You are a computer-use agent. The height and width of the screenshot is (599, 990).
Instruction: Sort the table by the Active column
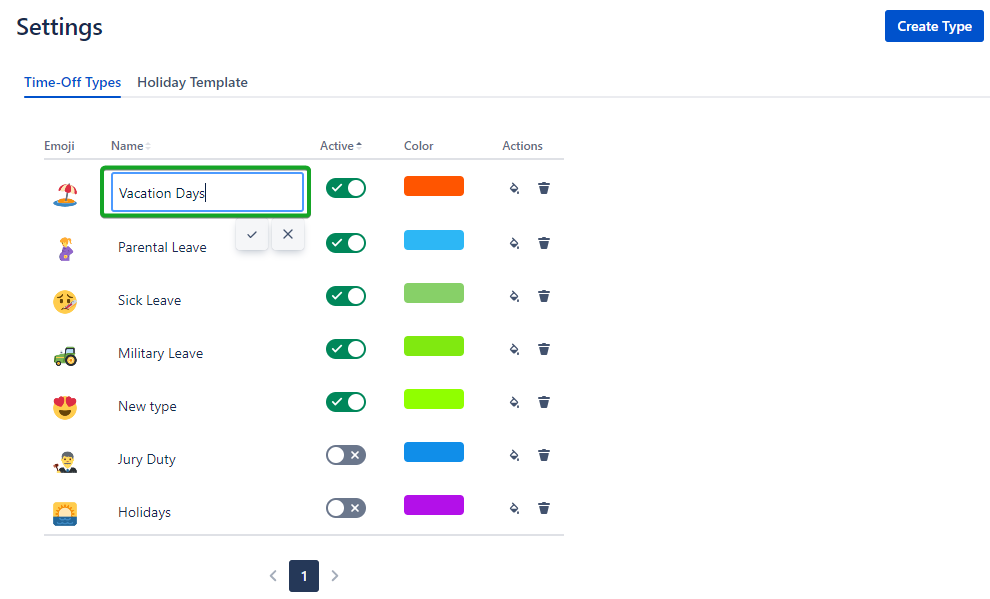pyautogui.click(x=340, y=146)
